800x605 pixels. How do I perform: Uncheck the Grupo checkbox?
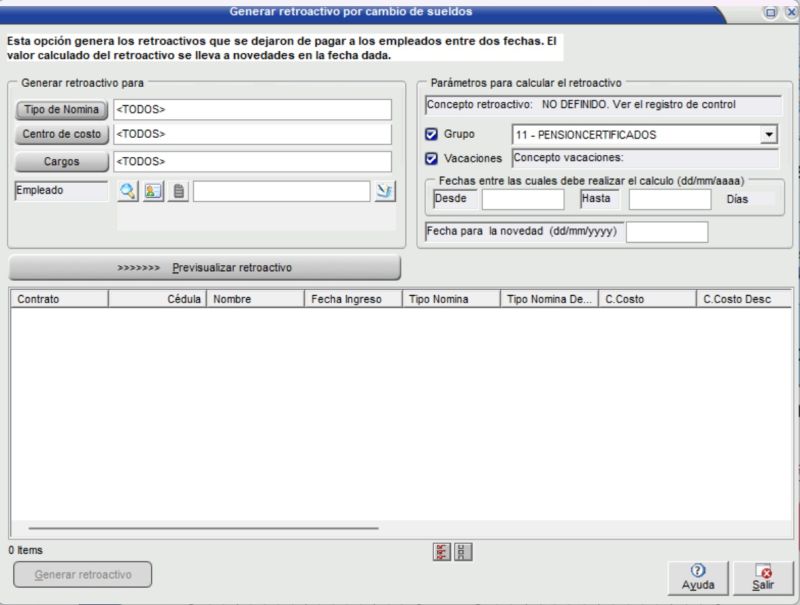432,134
